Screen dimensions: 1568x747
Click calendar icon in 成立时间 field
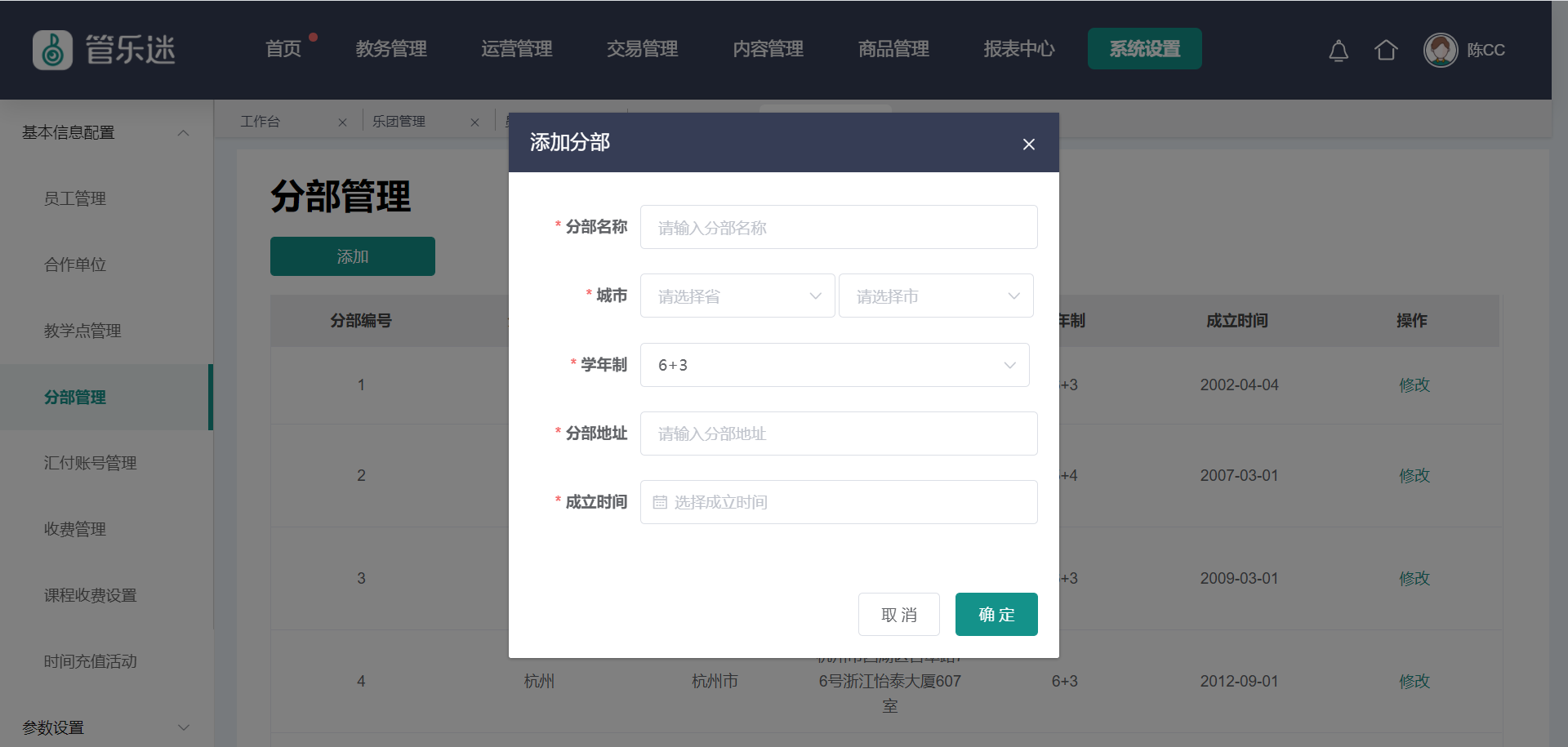point(660,502)
